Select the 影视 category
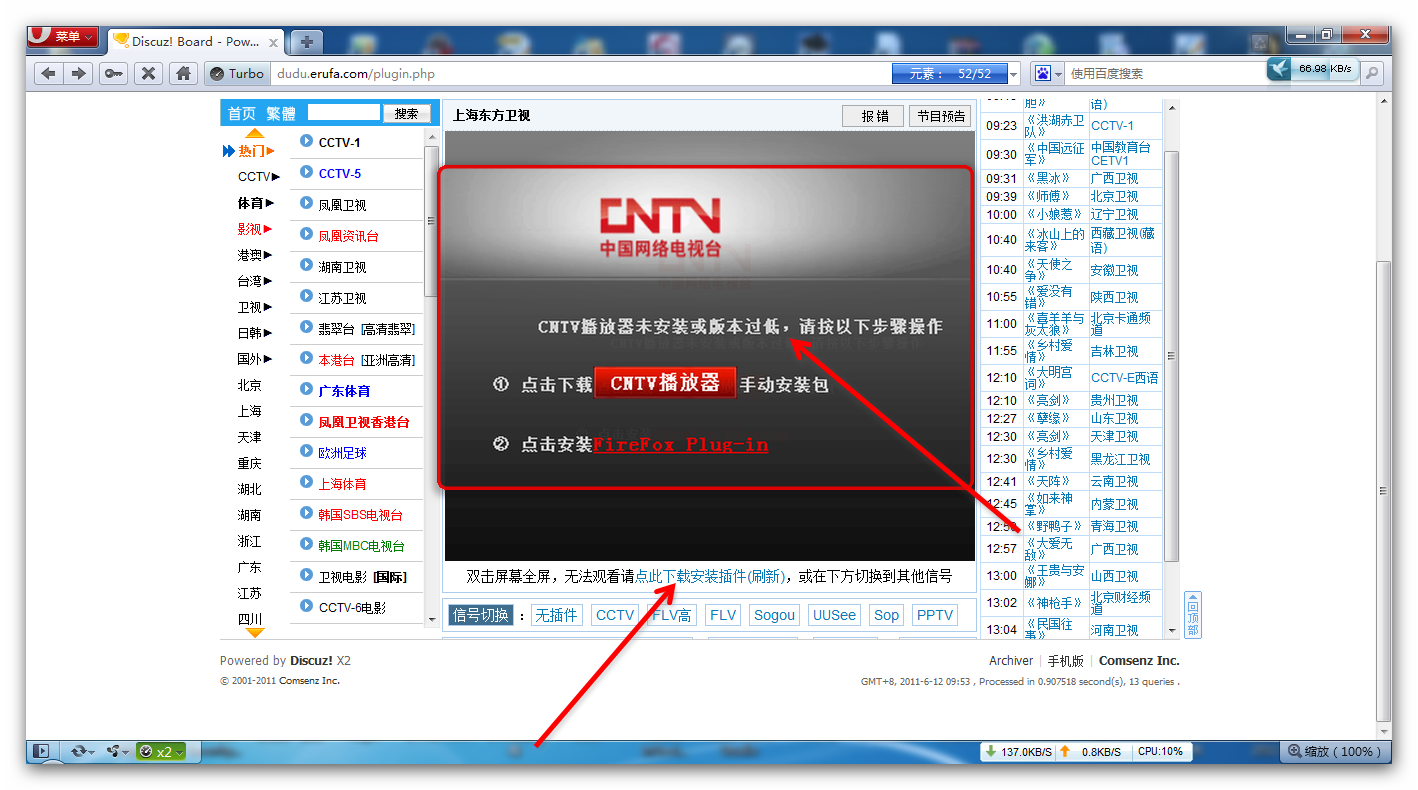 point(254,229)
